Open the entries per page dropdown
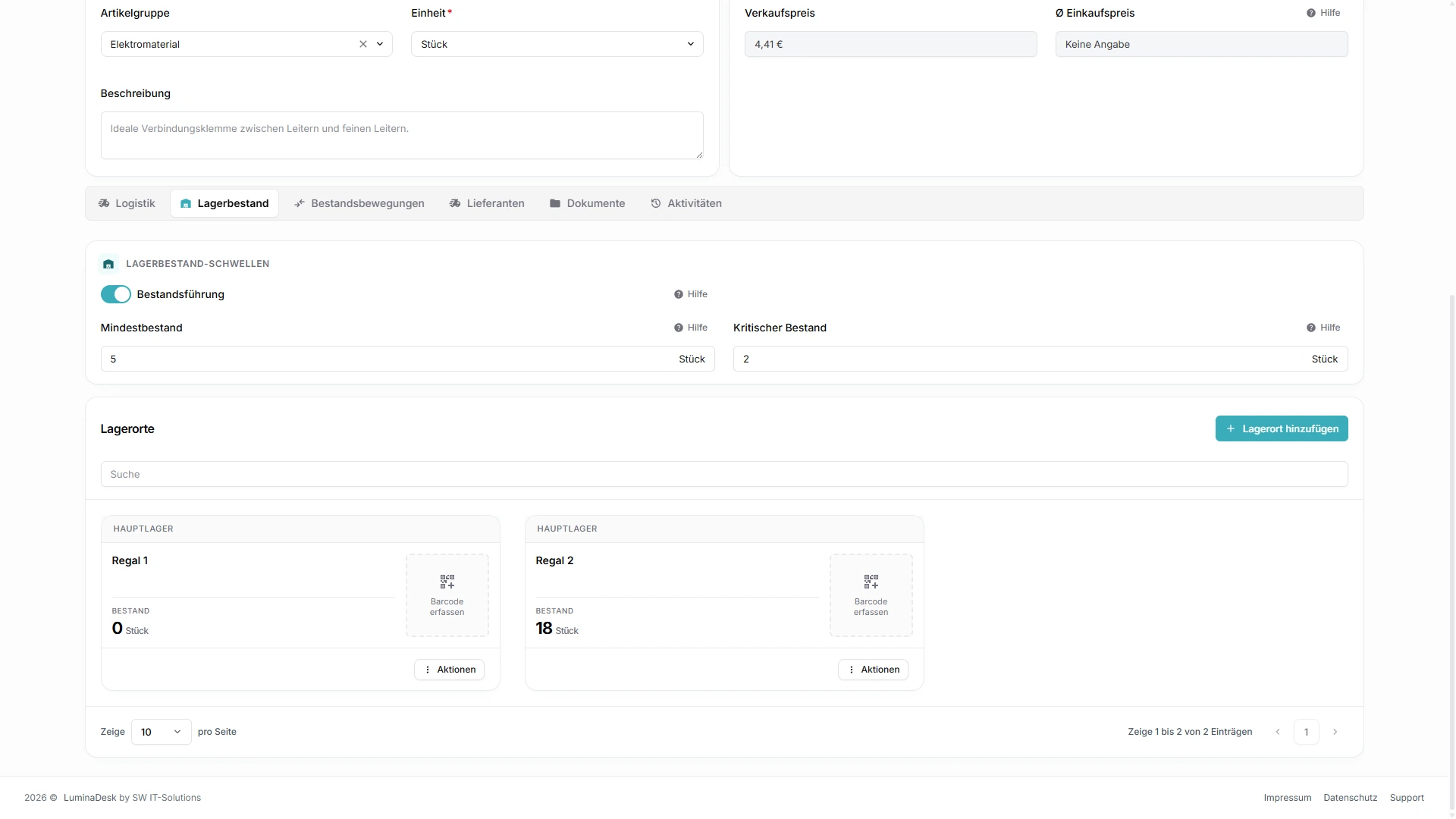Screen dimensions: 1456x819 [162, 732]
